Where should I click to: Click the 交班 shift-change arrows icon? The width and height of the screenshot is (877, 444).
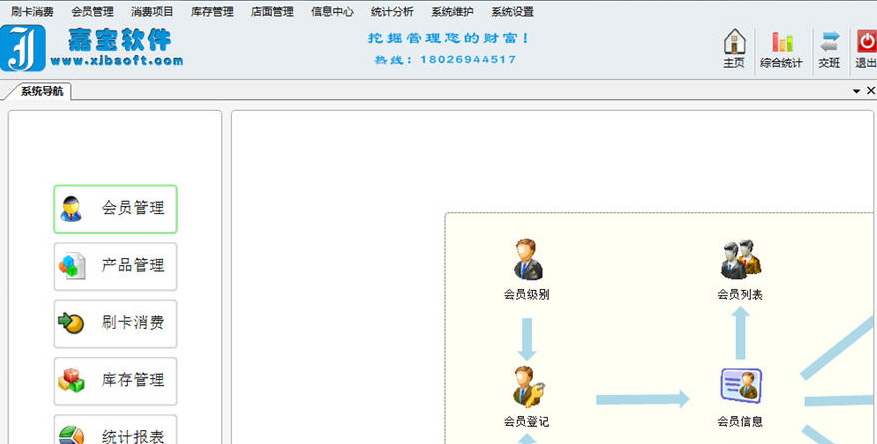coord(830,42)
